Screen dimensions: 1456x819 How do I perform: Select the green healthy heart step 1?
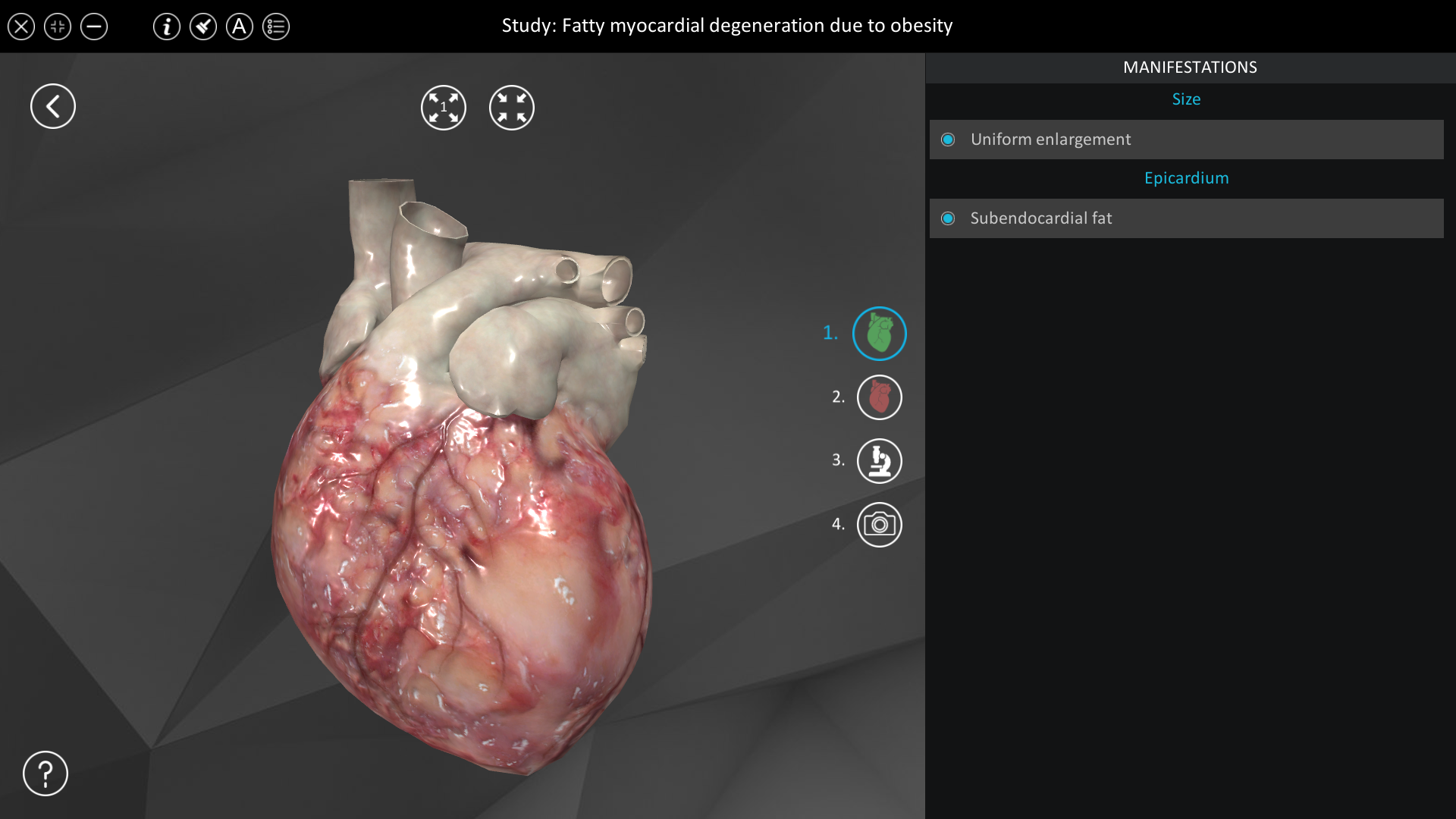point(880,333)
